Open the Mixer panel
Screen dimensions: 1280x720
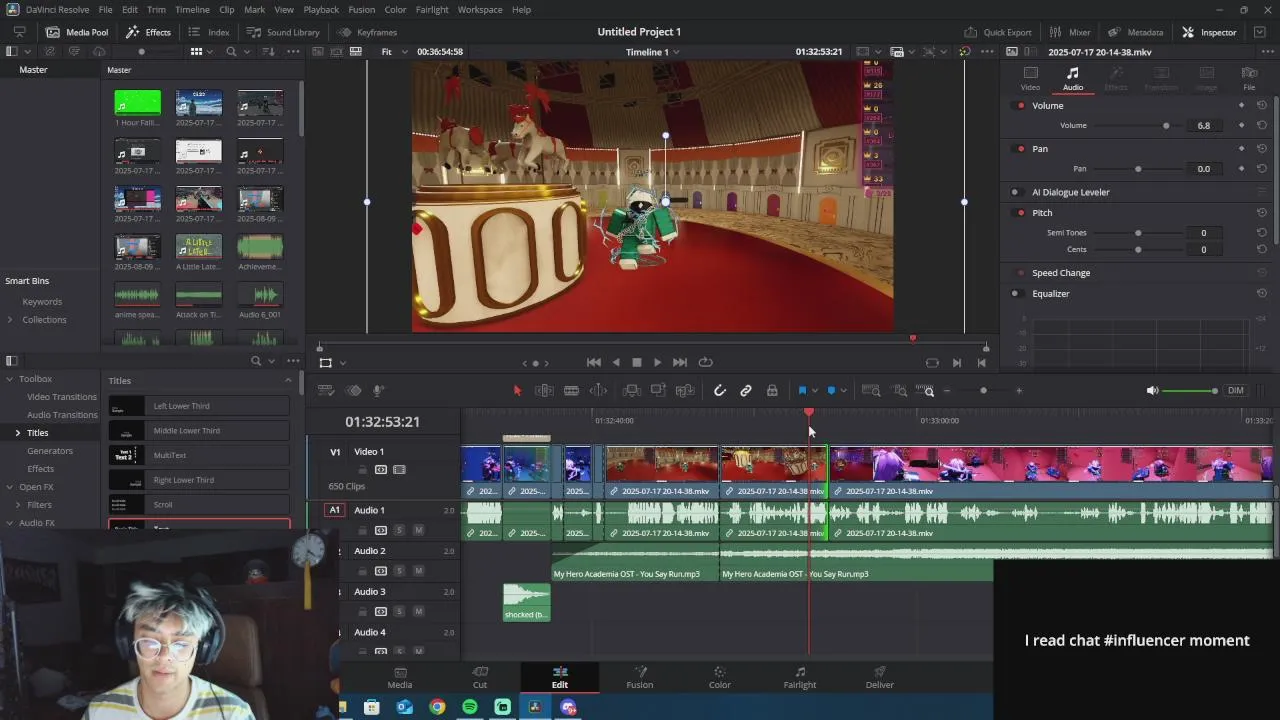click(x=1070, y=32)
